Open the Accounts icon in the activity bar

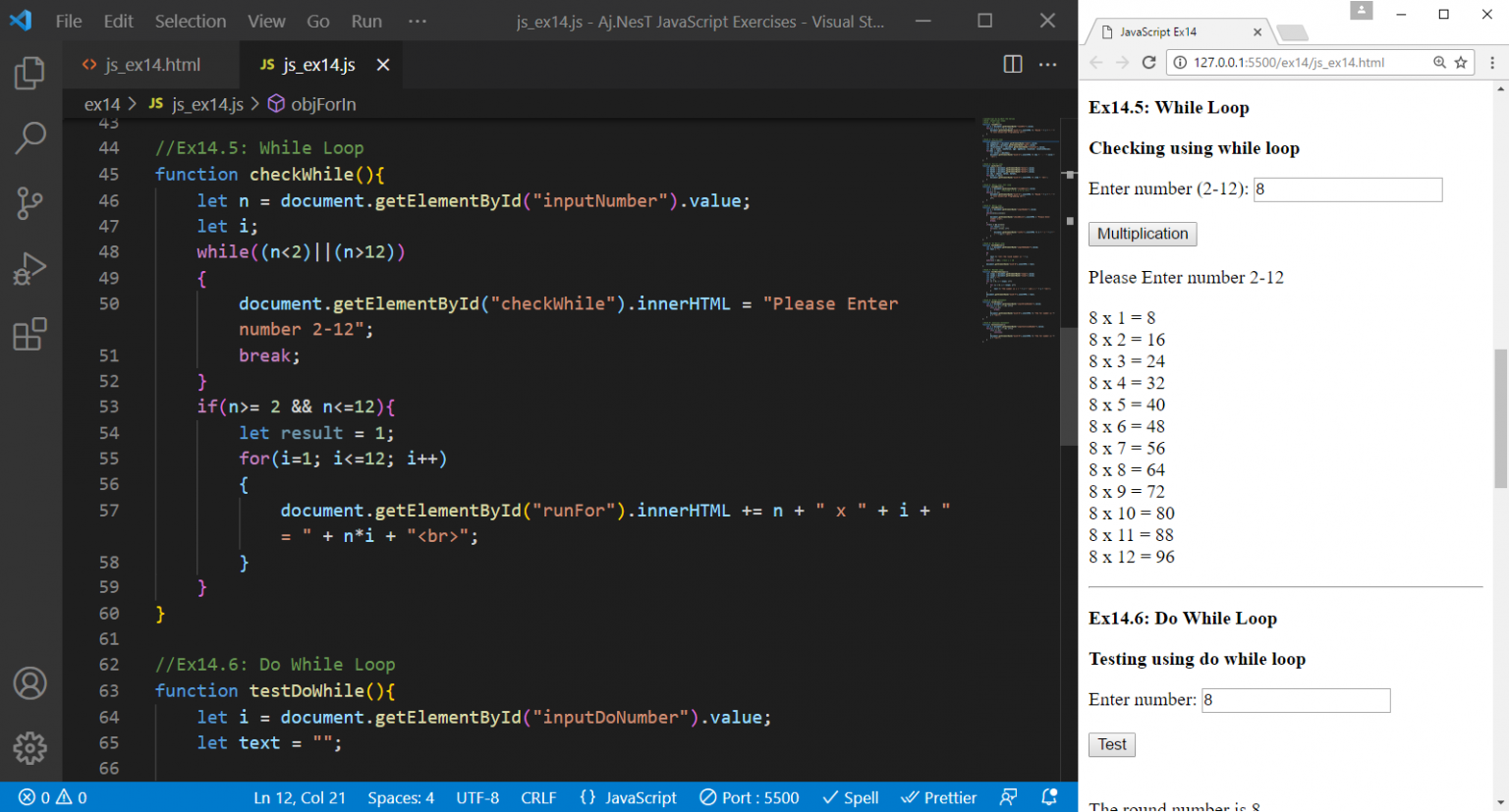point(29,683)
